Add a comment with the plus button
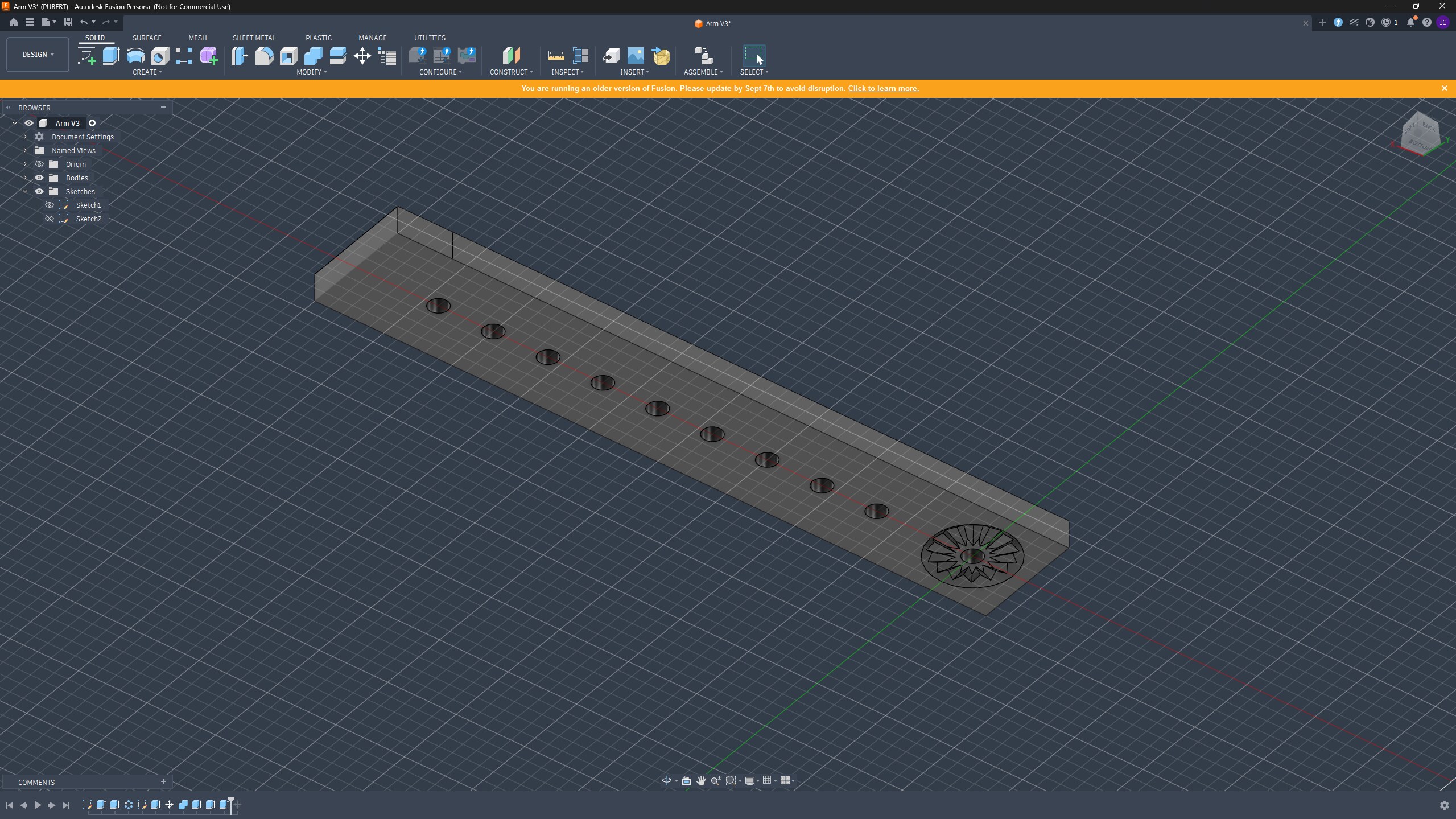The height and width of the screenshot is (819, 1456). pyautogui.click(x=163, y=781)
